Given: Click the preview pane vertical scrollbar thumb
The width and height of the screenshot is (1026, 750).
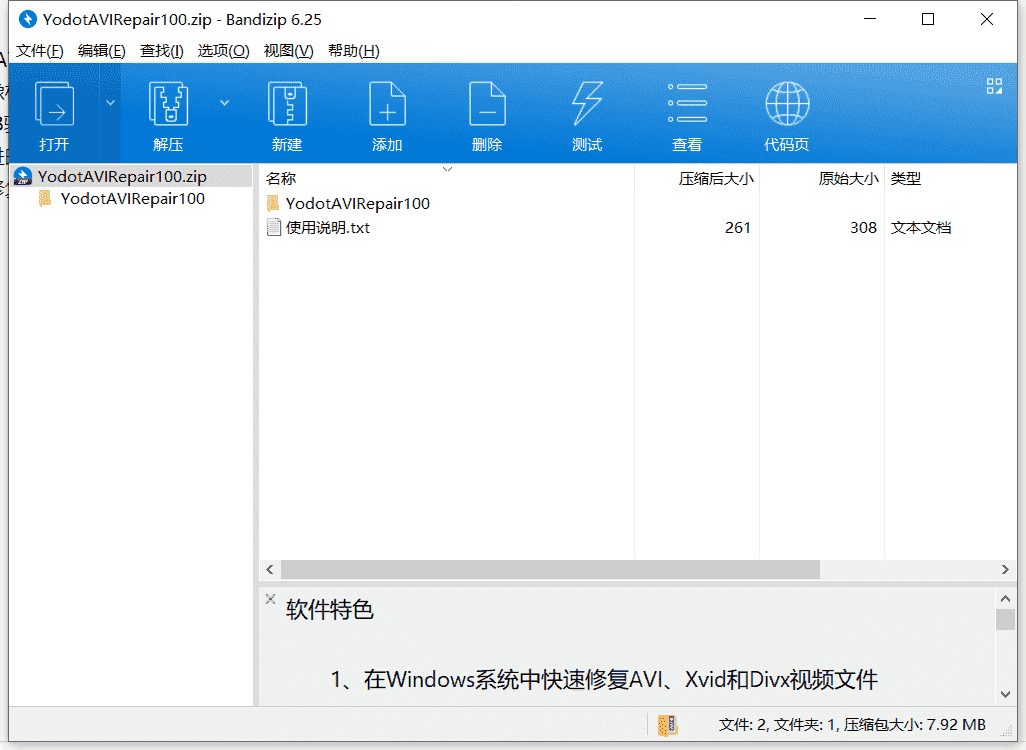Looking at the screenshot, I should pos(1005,619).
